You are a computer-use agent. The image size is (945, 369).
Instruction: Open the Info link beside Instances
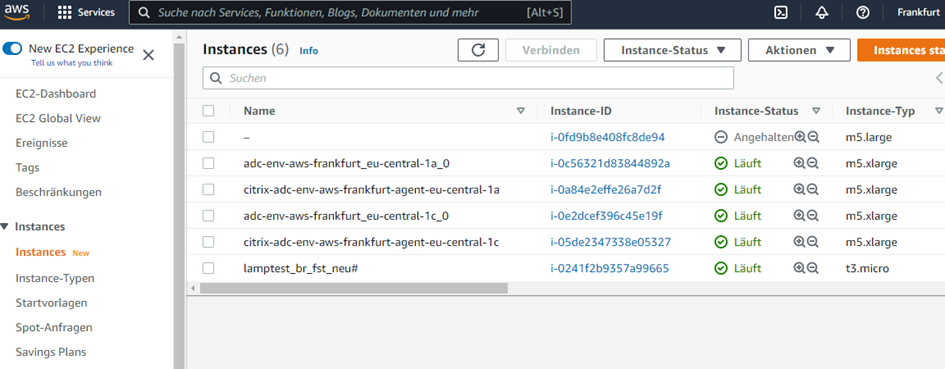point(309,51)
